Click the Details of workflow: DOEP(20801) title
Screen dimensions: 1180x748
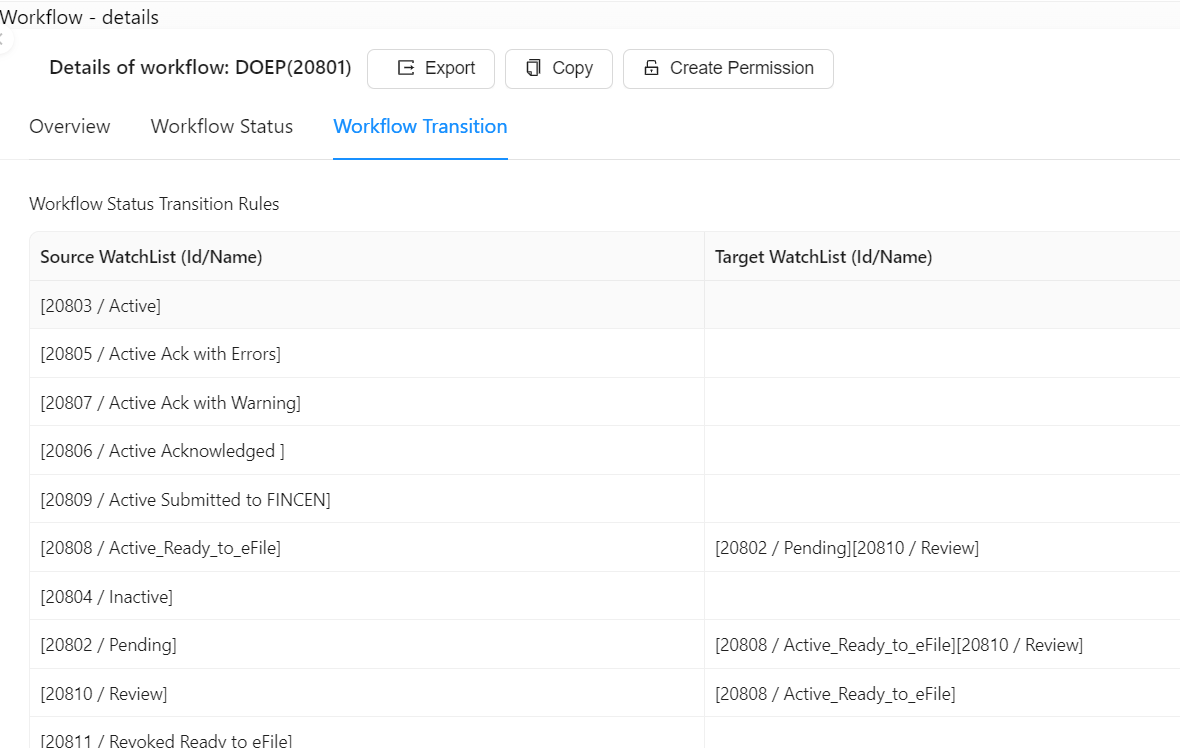coord(200,68)
